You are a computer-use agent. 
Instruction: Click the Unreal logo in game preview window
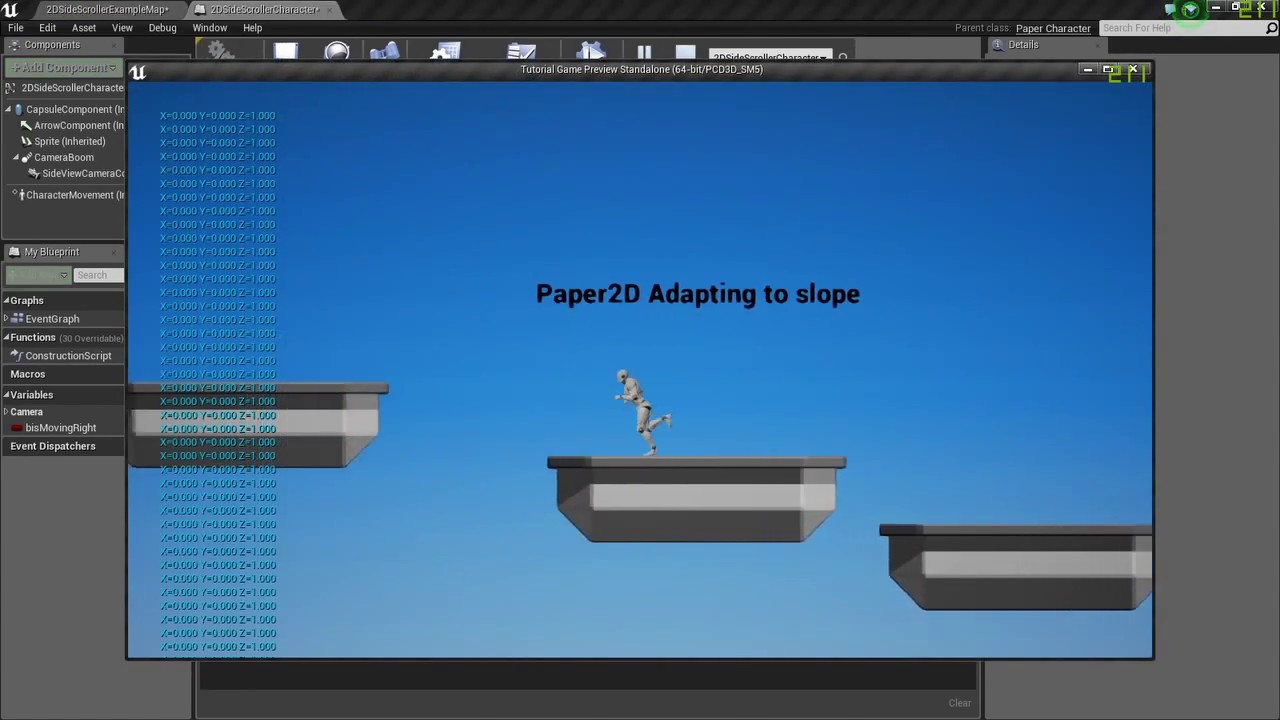coord(138,72)
